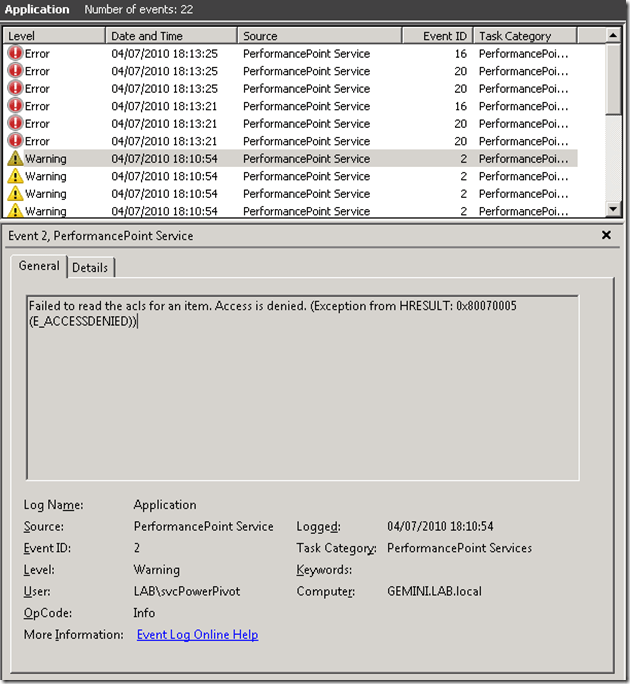
Task: Select Error row 18:13:25 with Event ID 16
Action: (291, 53)
